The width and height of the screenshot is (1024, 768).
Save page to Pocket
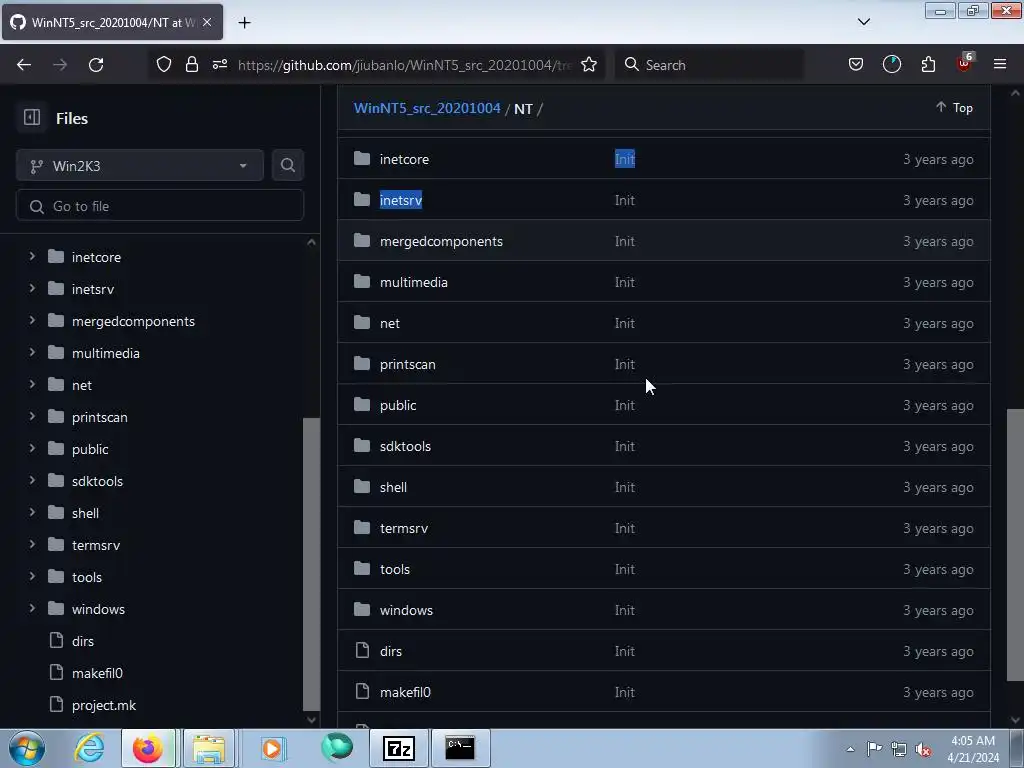coord(856,64)
